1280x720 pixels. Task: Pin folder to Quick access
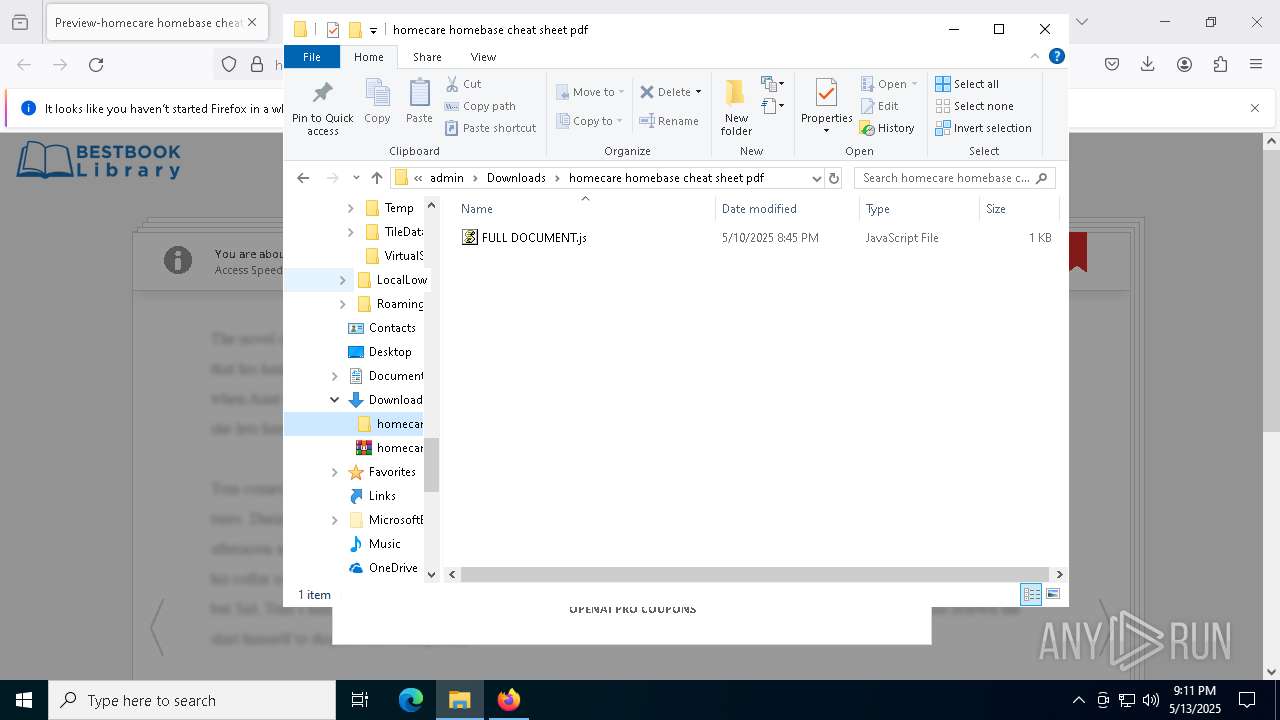coord(322,108)
